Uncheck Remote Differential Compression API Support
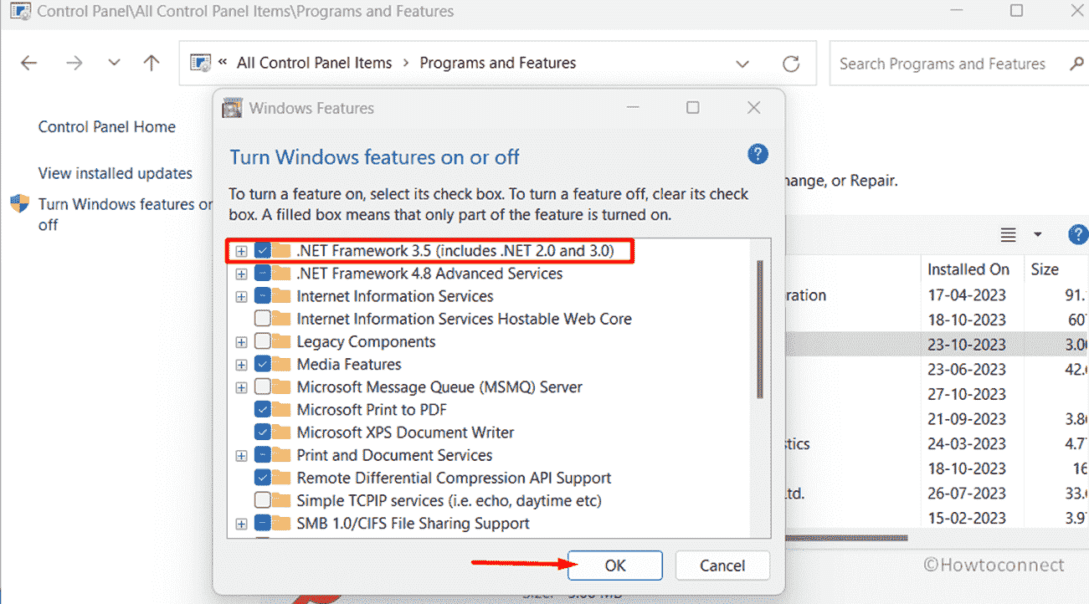The image size is (1089, 604). [x=263, y=478]
